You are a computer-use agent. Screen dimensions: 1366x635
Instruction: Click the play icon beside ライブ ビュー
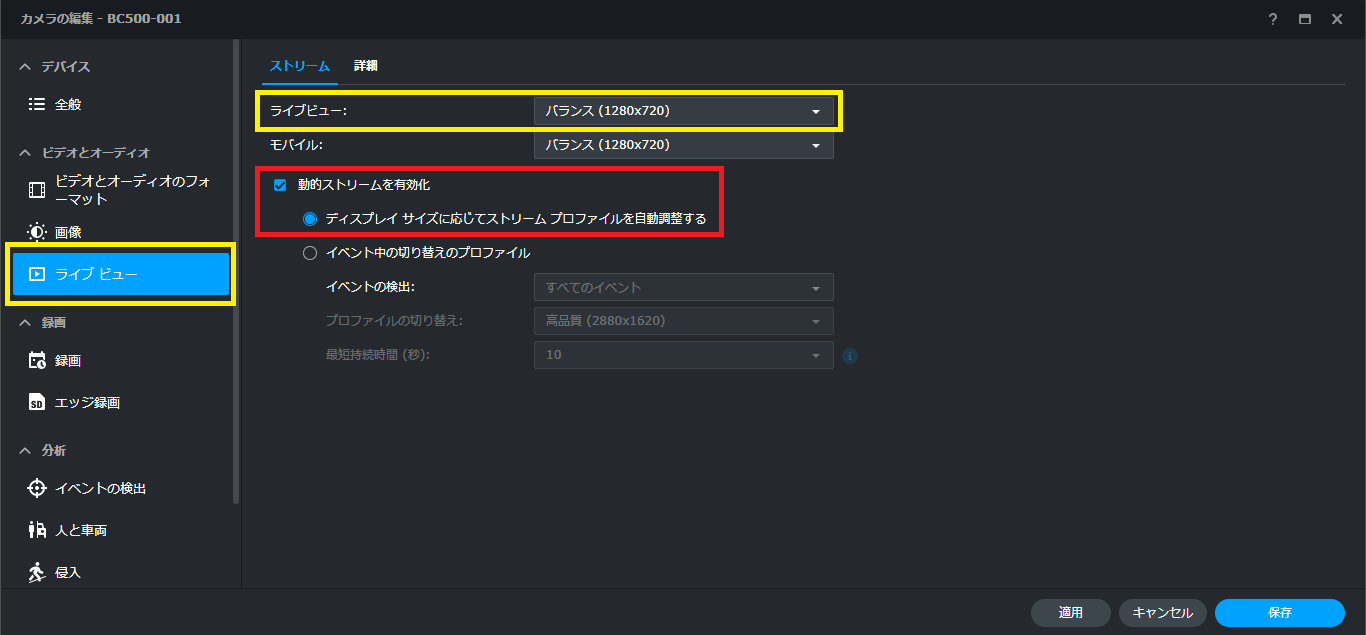point(37,274)
